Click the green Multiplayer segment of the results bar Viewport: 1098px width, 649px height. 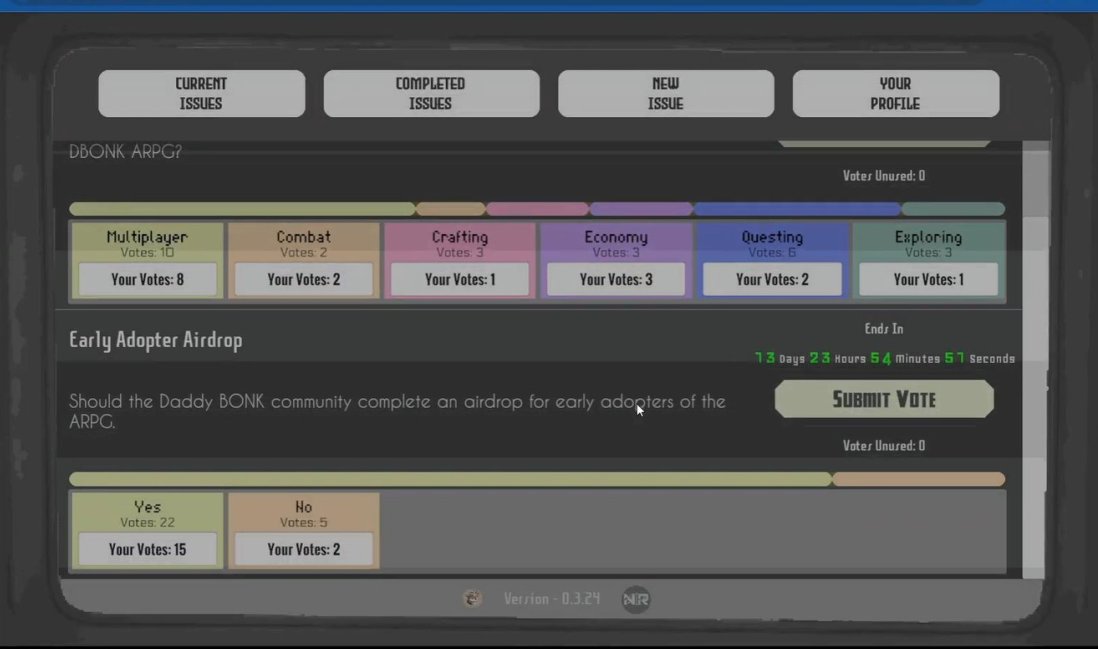[x=241, y=209]
